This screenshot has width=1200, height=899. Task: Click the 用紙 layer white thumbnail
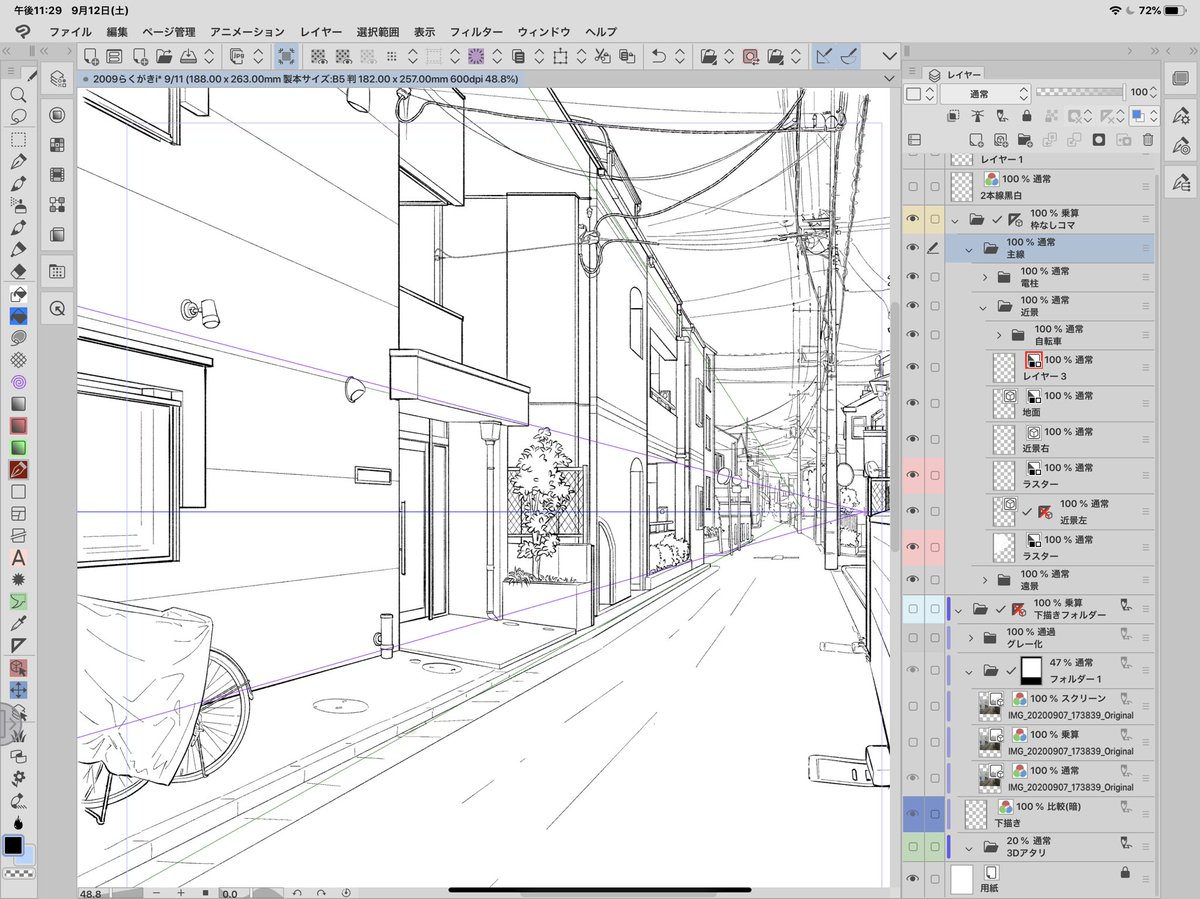click(961, 879)
